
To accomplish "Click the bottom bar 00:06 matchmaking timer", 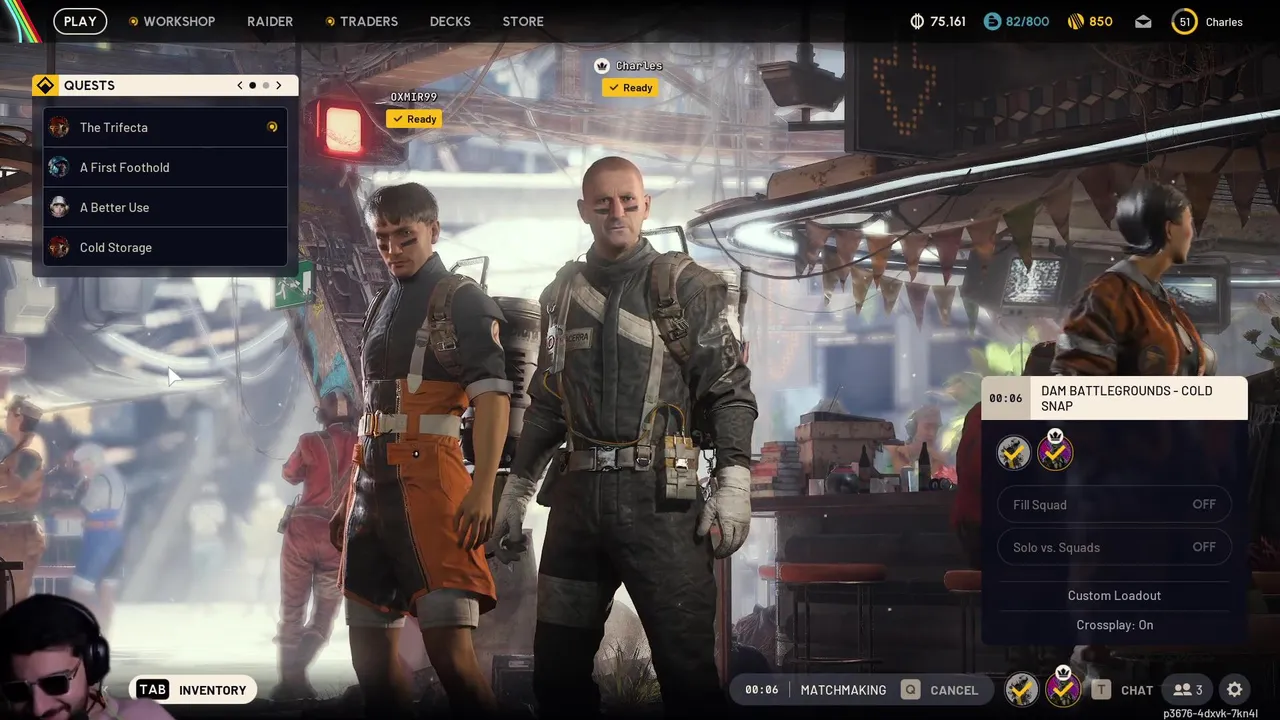I will click(762, 690).
